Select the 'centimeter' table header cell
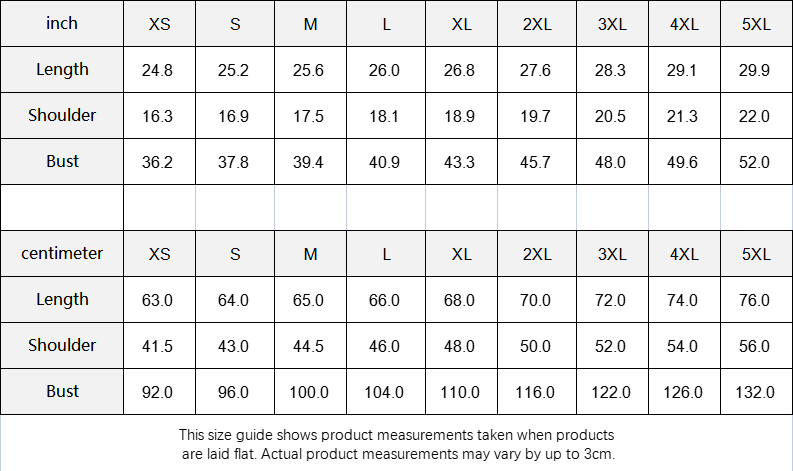 click(x=62, y=253)
